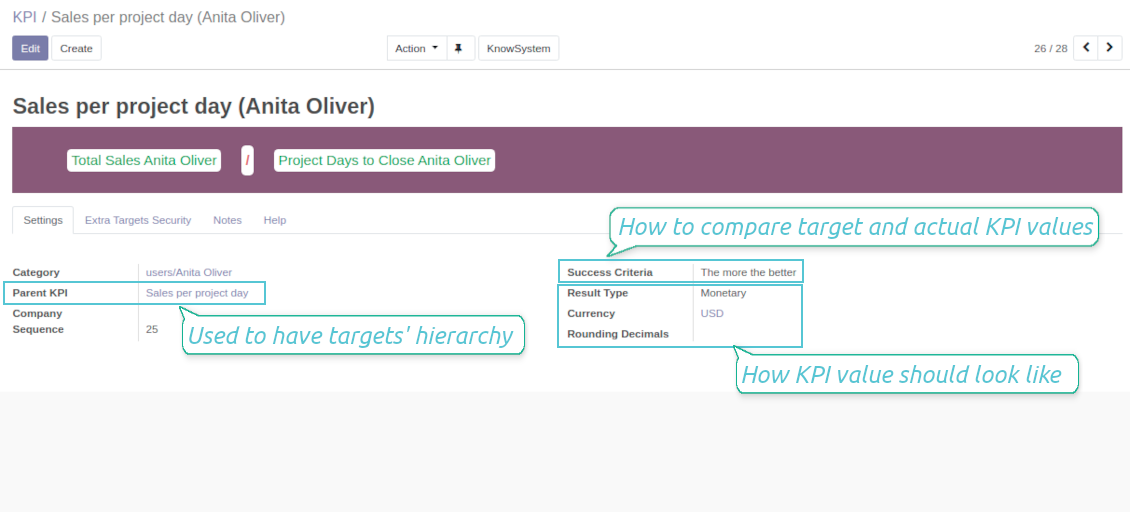1130x512 pixels.
Task: Click the Create button
Action: [76, 48]
